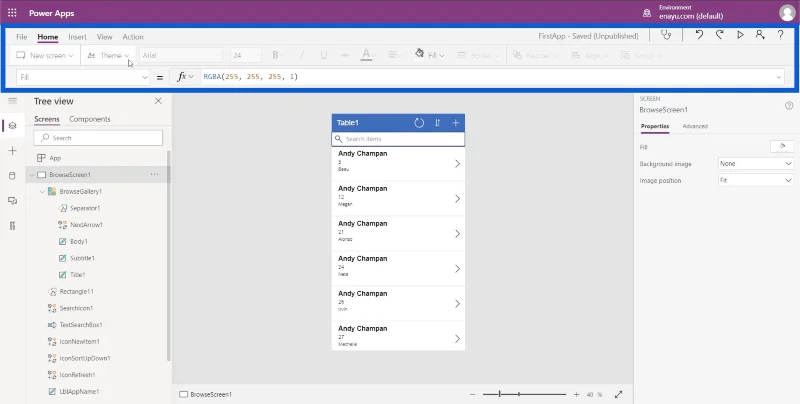Click the arrow beside record with Alonso
800x404 pixels.
pos(457,234)
